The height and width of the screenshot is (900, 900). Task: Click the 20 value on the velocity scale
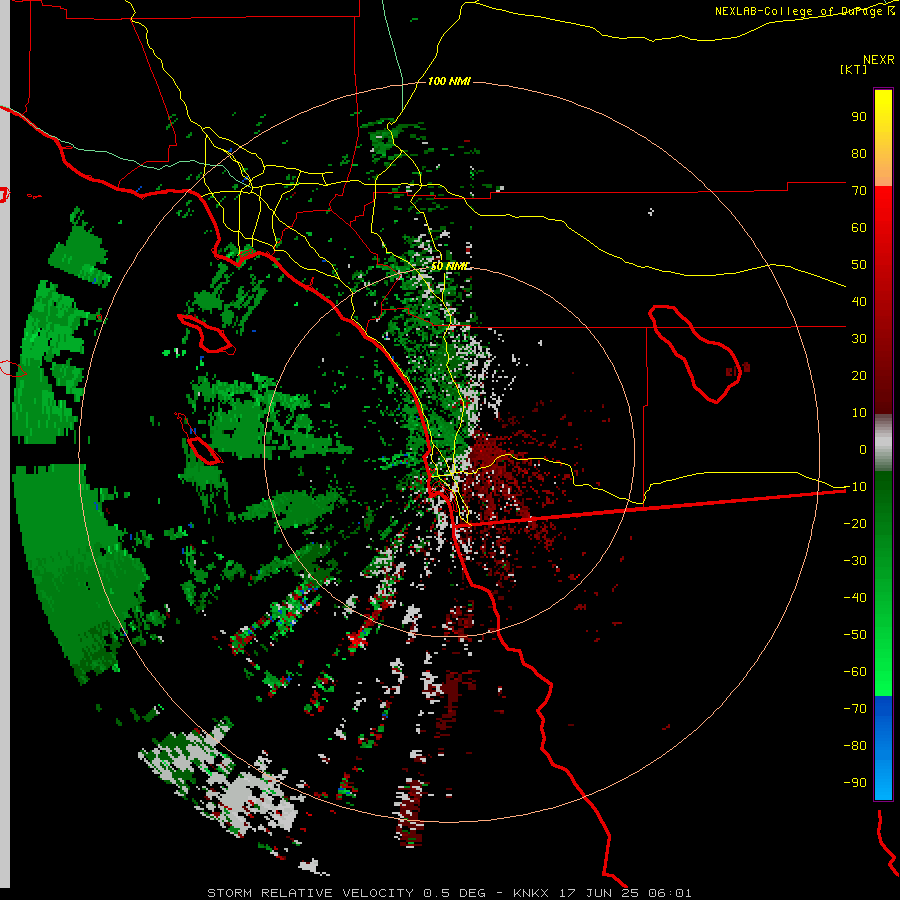[x=859, y=375]
